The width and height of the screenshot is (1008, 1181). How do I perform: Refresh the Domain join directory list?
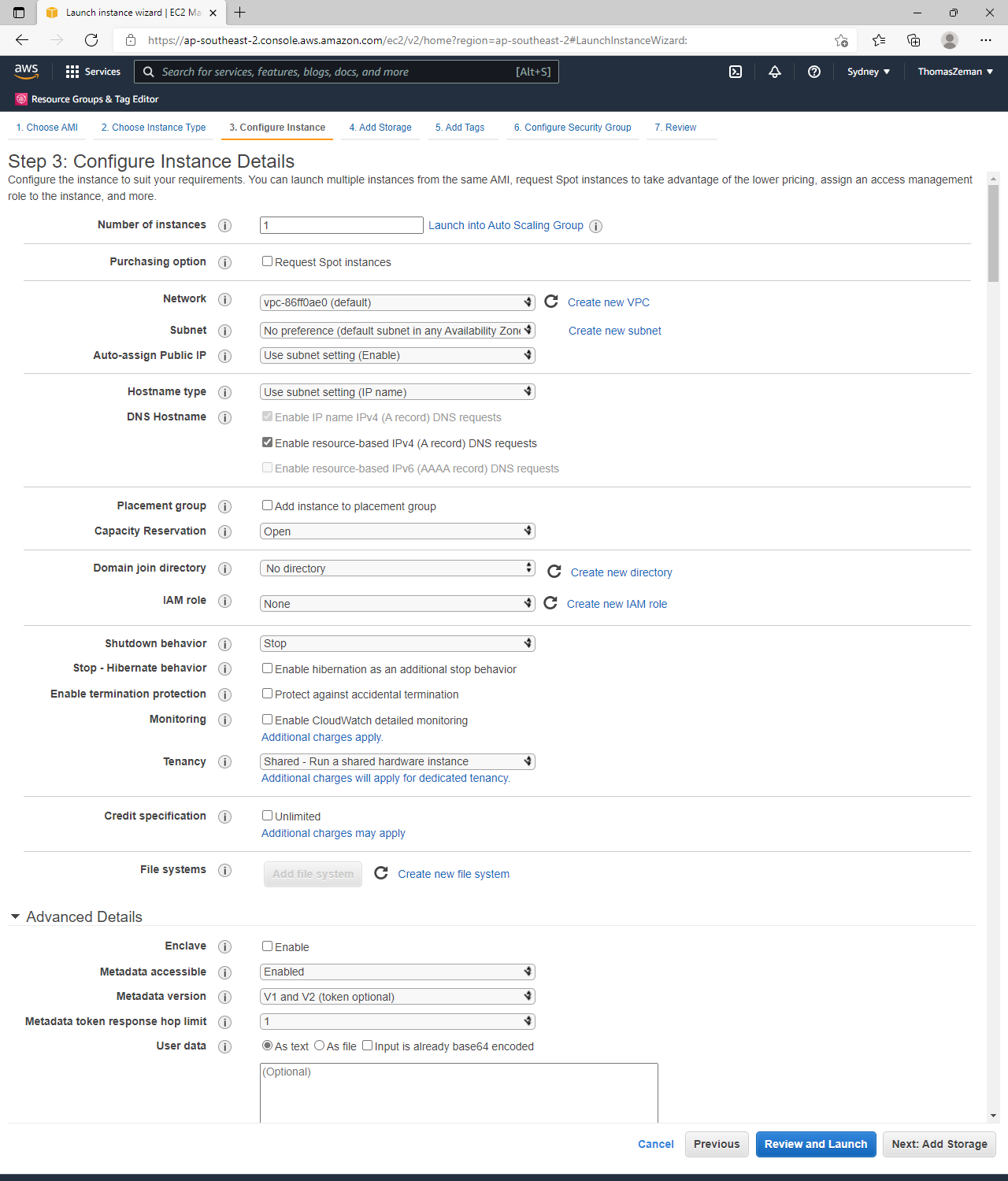click(554, 572)
